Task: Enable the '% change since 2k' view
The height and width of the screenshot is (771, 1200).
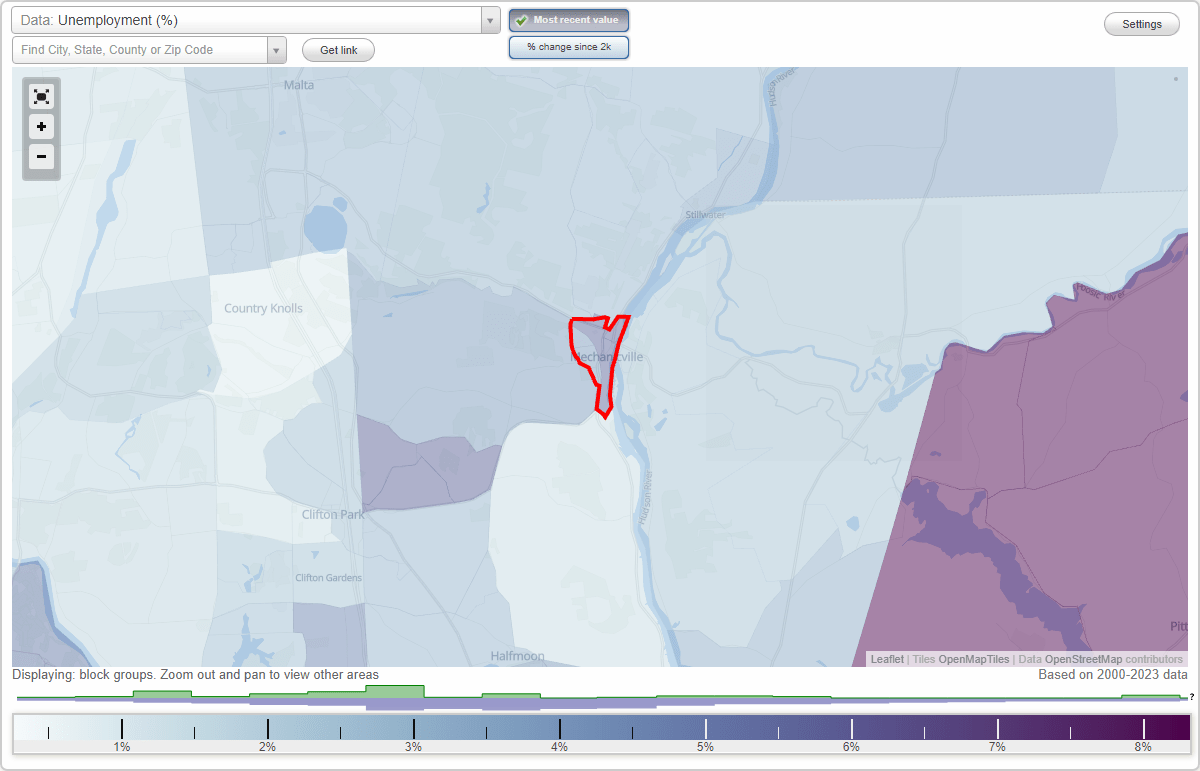Action: tap(569, 46)
